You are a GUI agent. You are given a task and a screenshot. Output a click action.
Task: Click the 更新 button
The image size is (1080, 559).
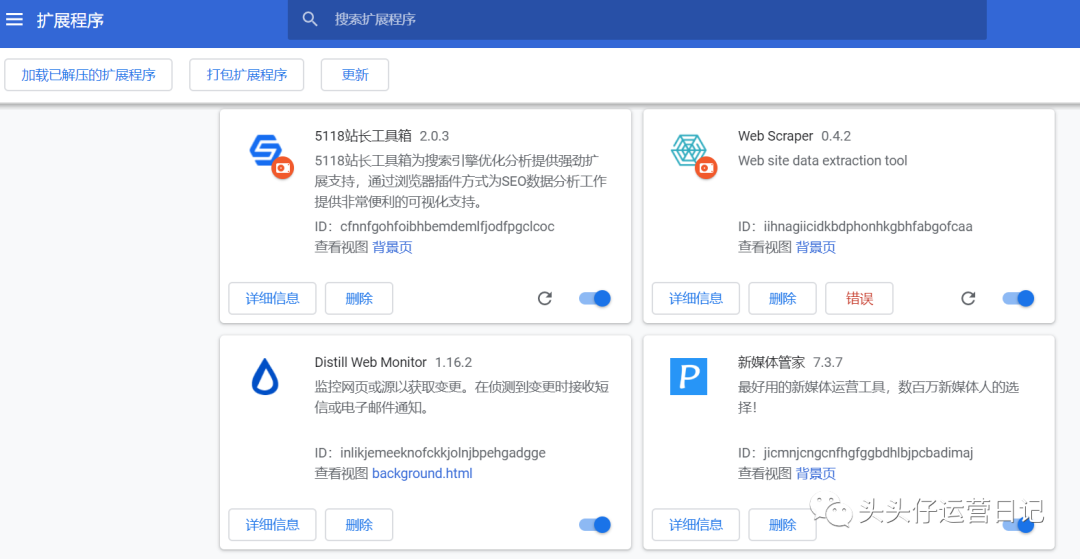355,75
